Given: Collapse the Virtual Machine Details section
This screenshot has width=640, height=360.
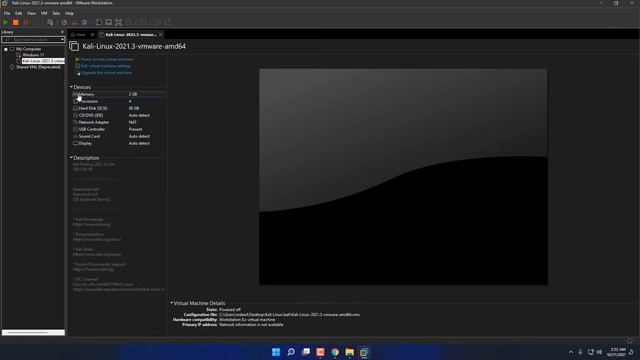Looking at the screenshot, I should 171,303.
